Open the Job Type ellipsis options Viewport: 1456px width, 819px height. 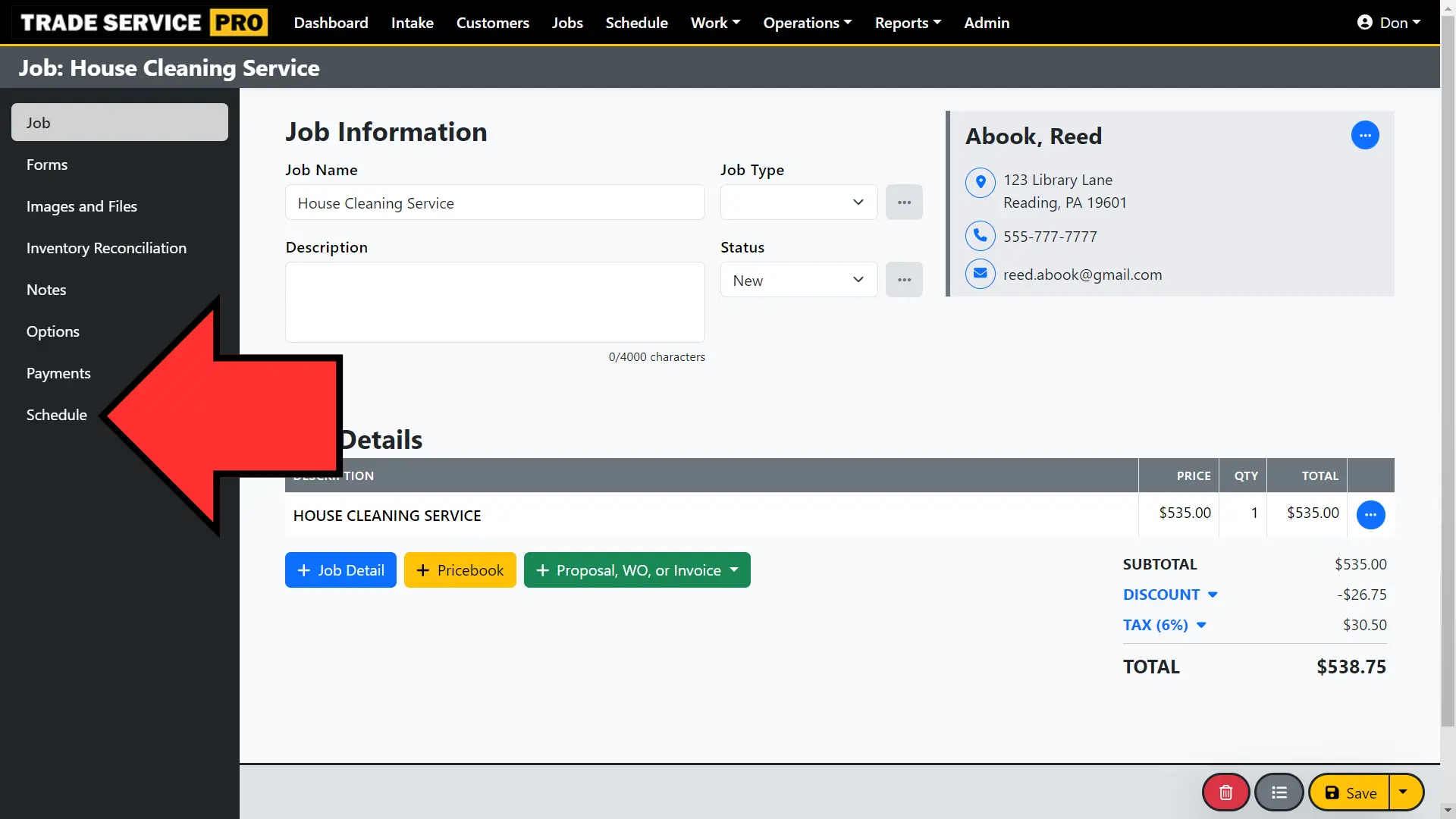(904, 202)
